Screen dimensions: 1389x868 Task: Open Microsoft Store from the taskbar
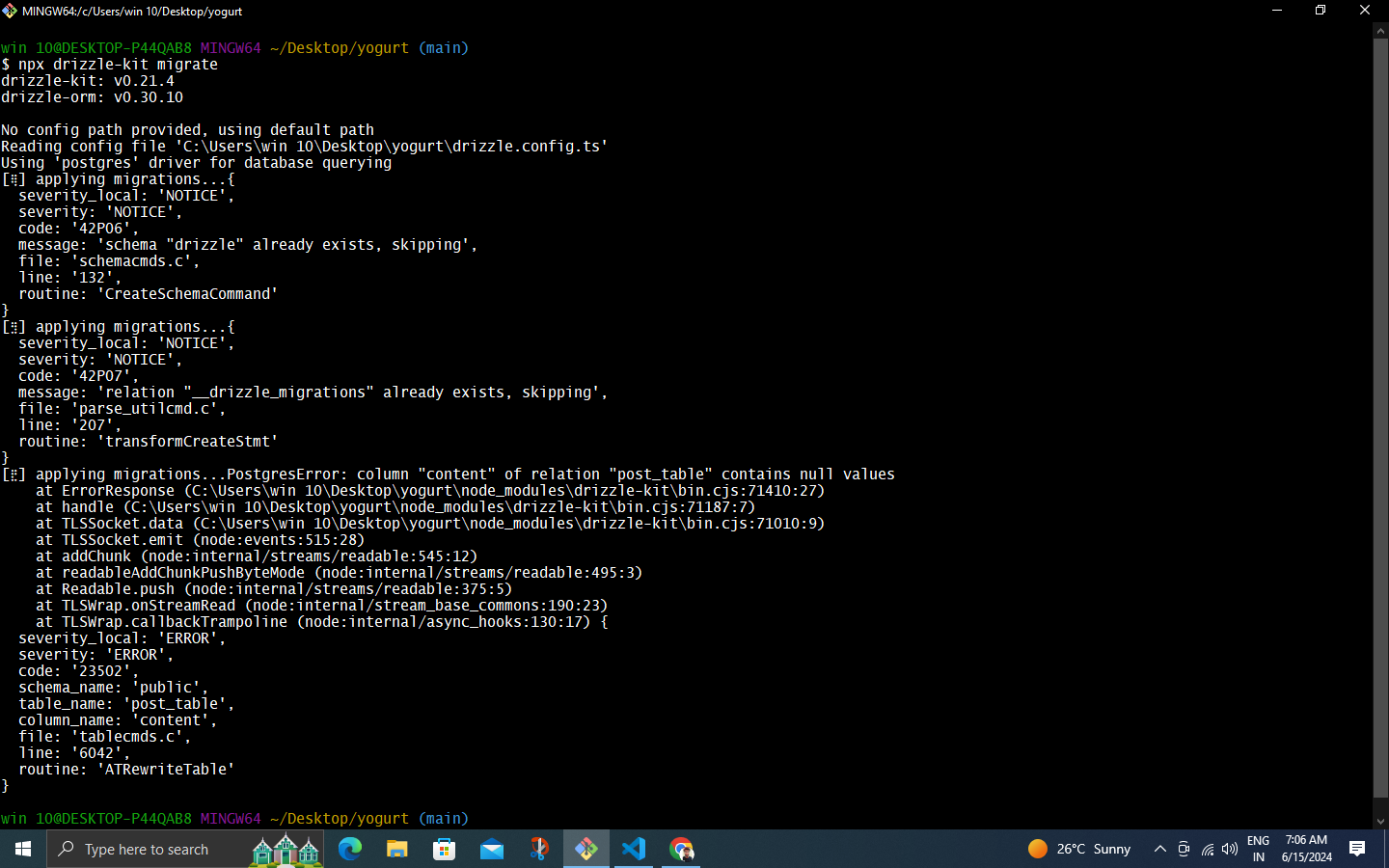point(445,849)
